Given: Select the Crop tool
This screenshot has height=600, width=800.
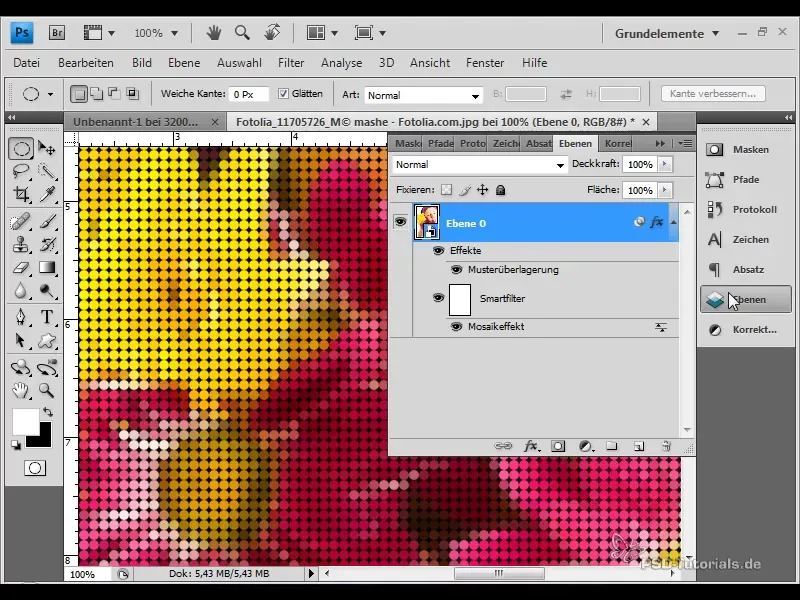Looking at the screenshot, I should point(21,194).
